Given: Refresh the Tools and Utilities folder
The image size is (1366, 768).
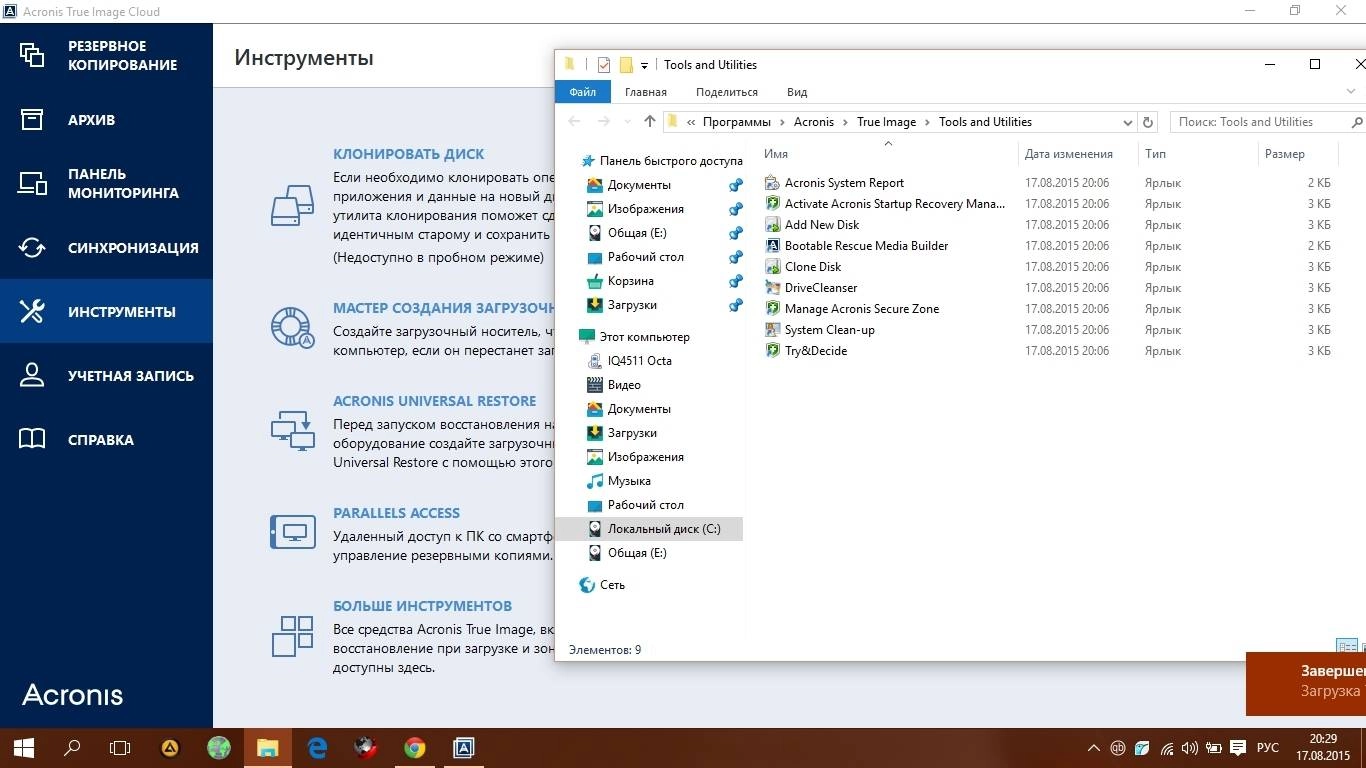Looking at the screenshot, I should pyautogui.click(x=1148, y=122).
